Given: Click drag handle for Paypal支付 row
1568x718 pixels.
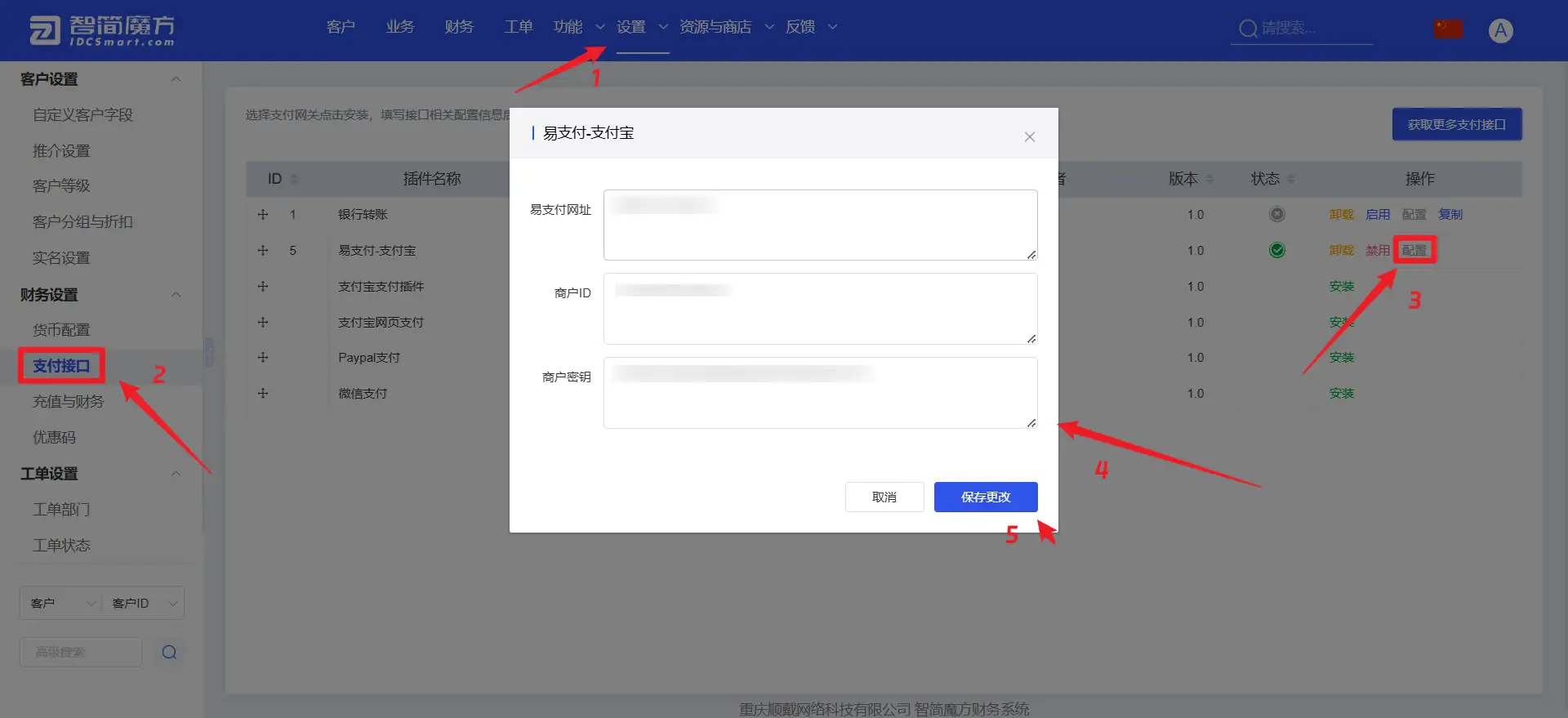Looking at the screenshot, I should (x=263, y=357).
